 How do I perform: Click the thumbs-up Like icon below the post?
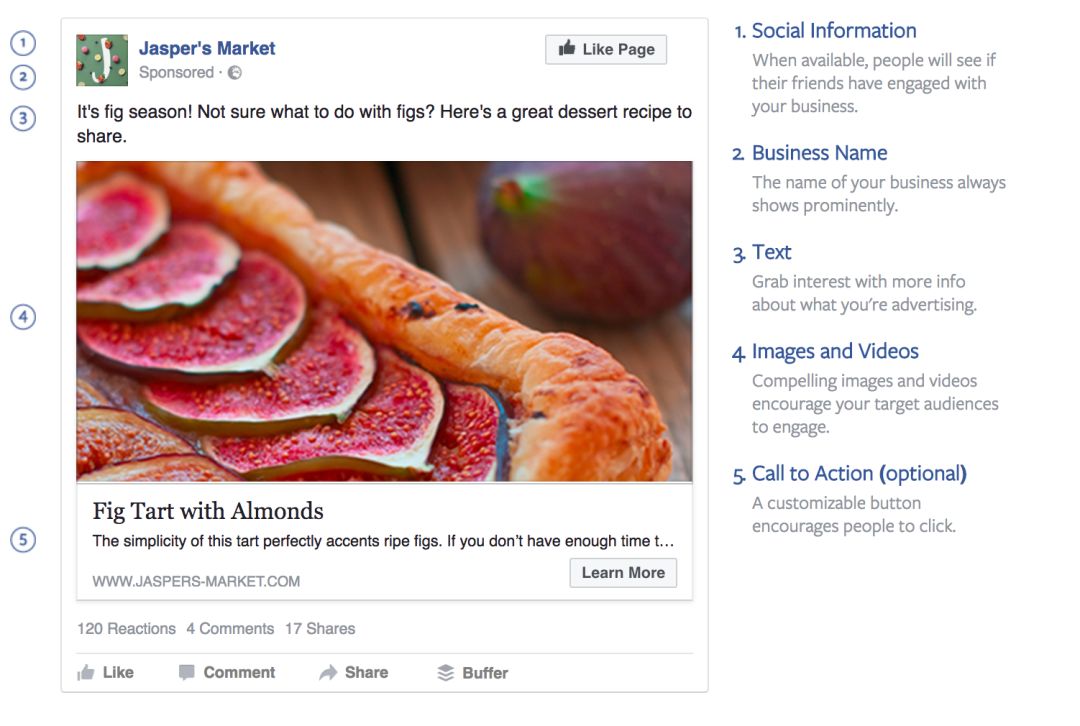86,672
